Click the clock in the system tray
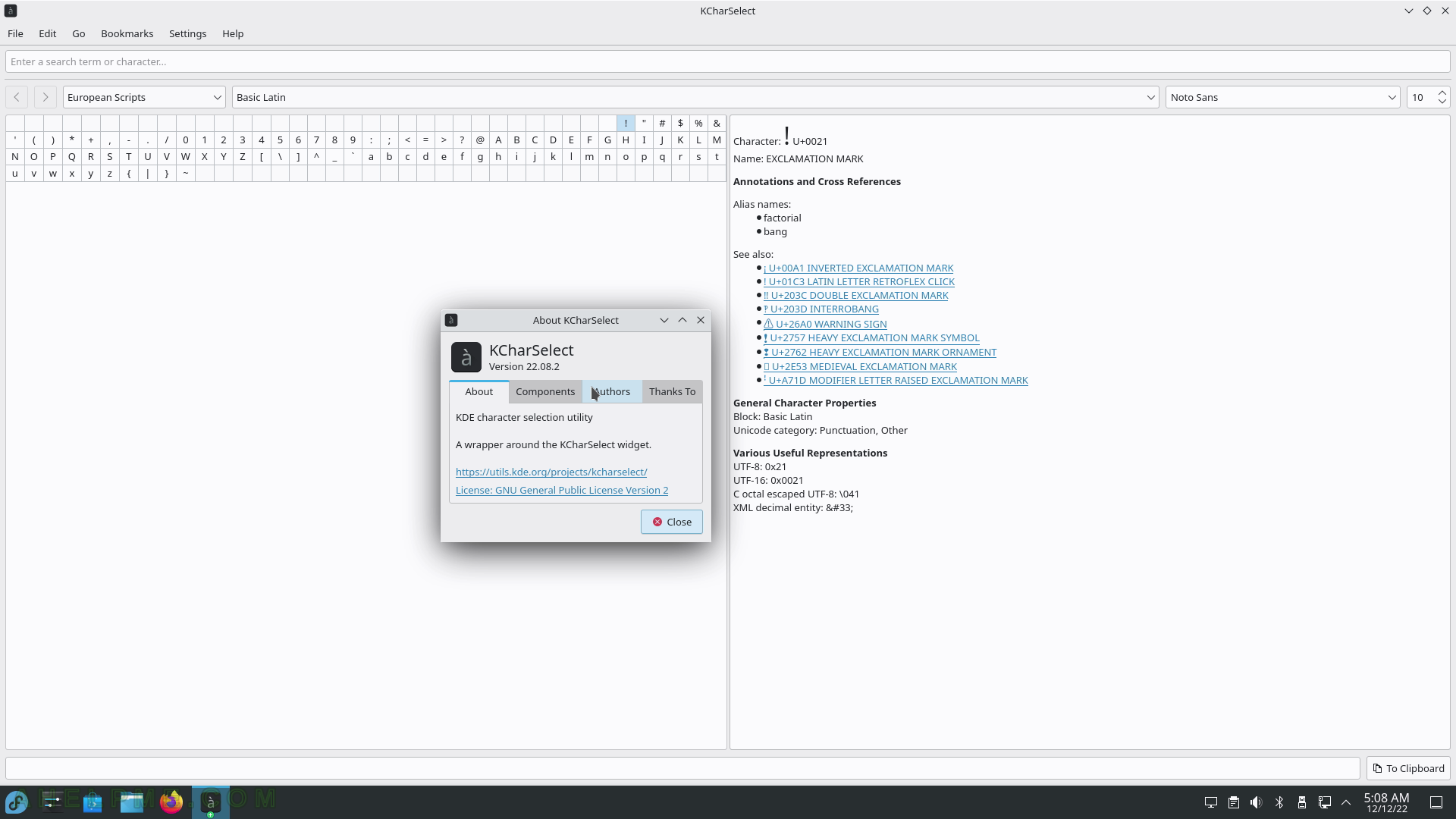 pyautogui.click(x=1386, y=802)
